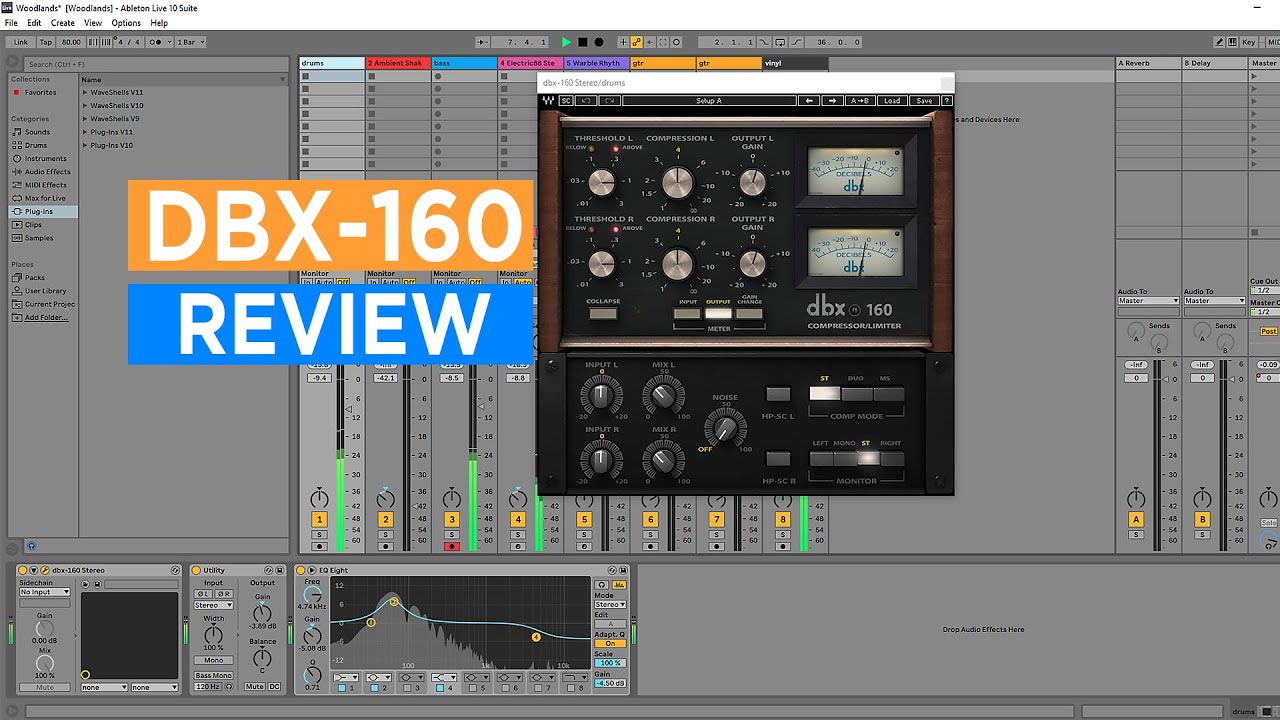The image size is (1280, 720).
Task: Toggle Utility Mono button
Action: 214,660
